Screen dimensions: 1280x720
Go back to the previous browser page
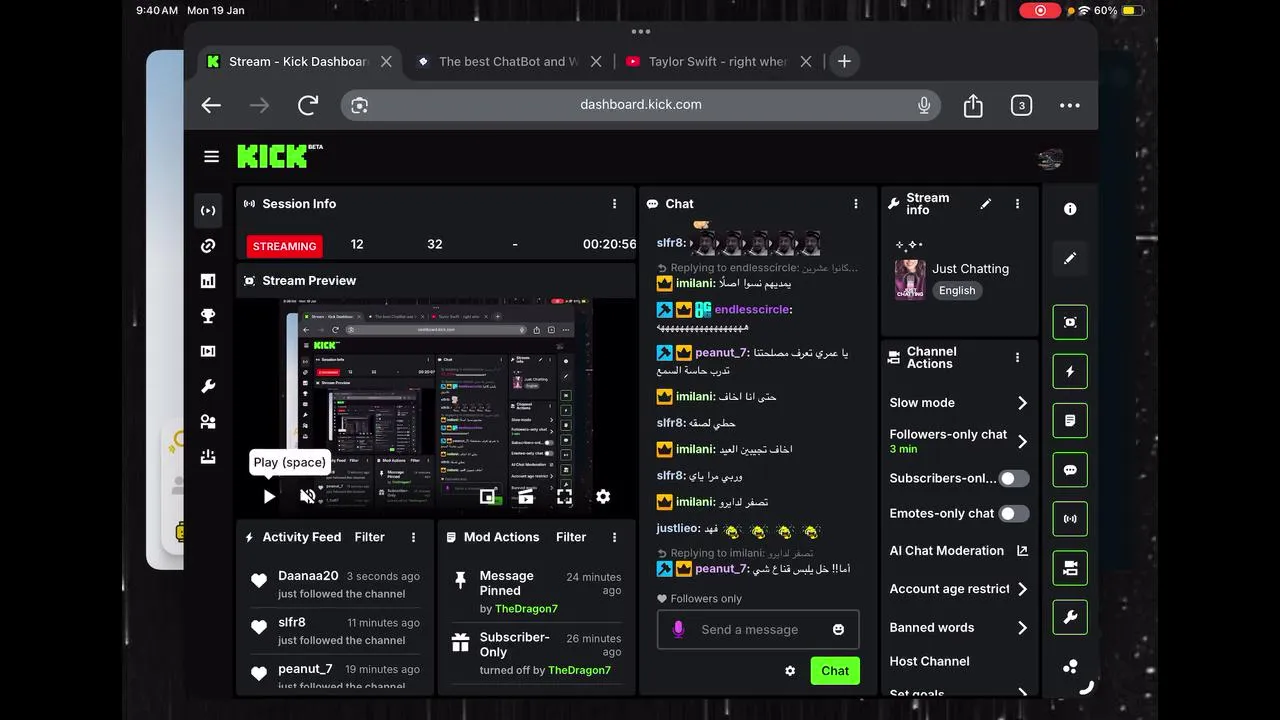211,105
